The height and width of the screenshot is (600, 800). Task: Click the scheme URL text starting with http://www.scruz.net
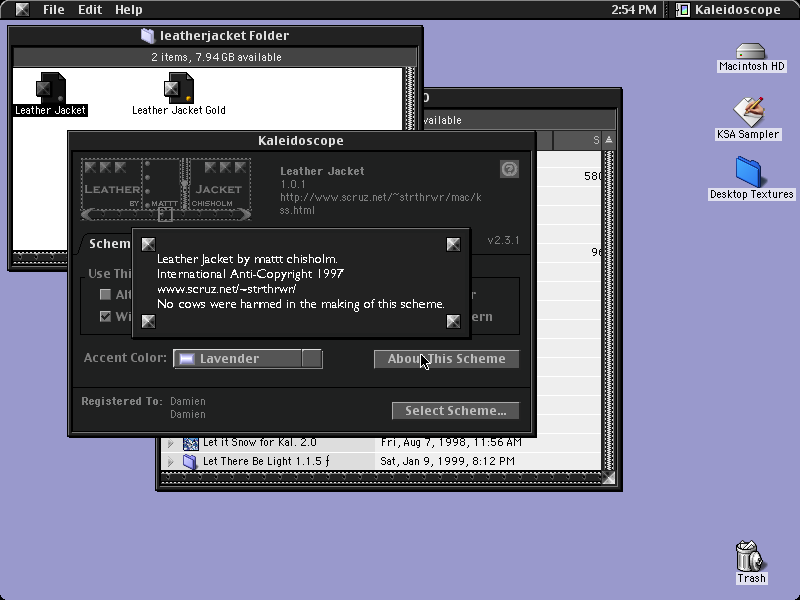pyautogui.click(x=381, y=204)
